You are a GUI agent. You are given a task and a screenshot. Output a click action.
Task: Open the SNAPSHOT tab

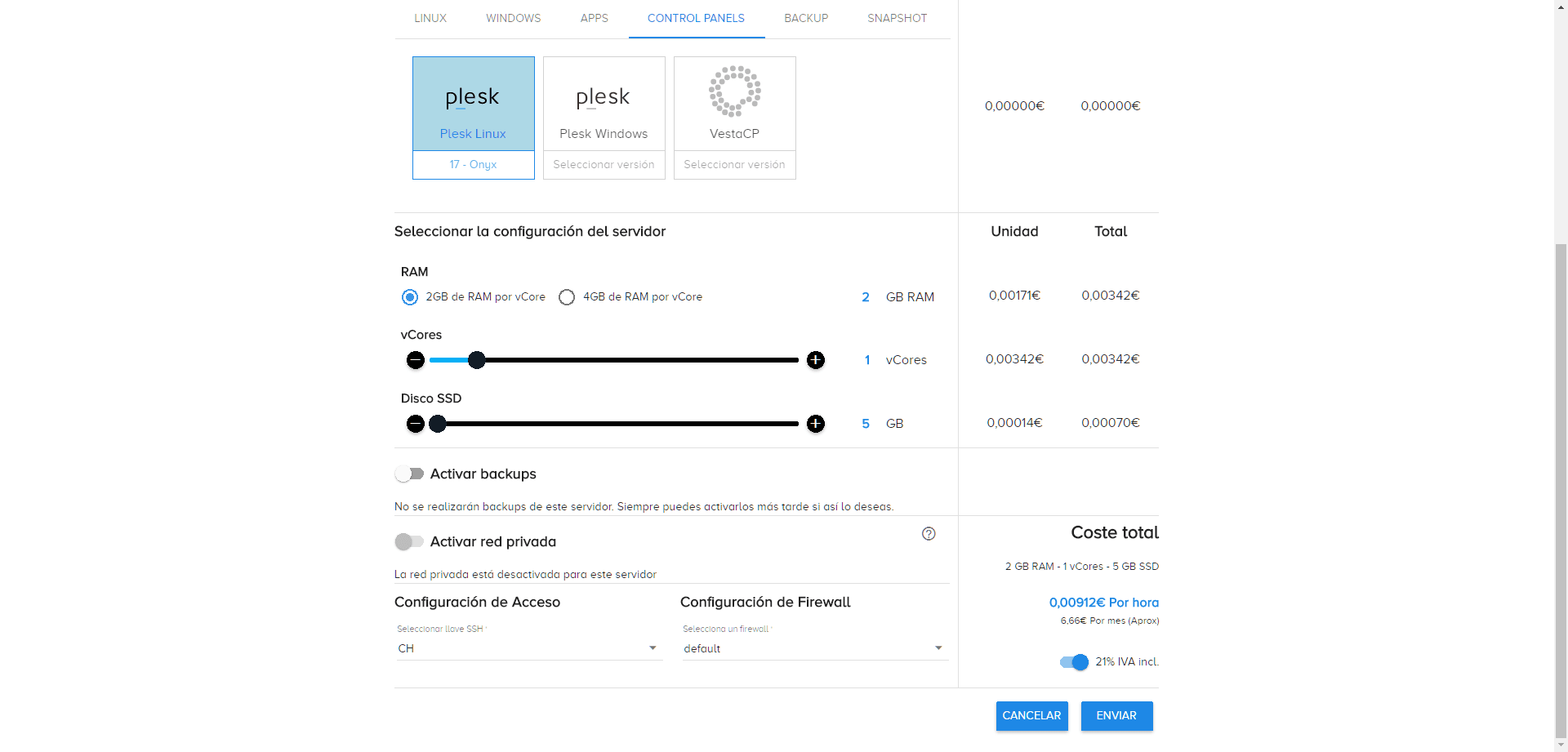(x=897, y=18)
